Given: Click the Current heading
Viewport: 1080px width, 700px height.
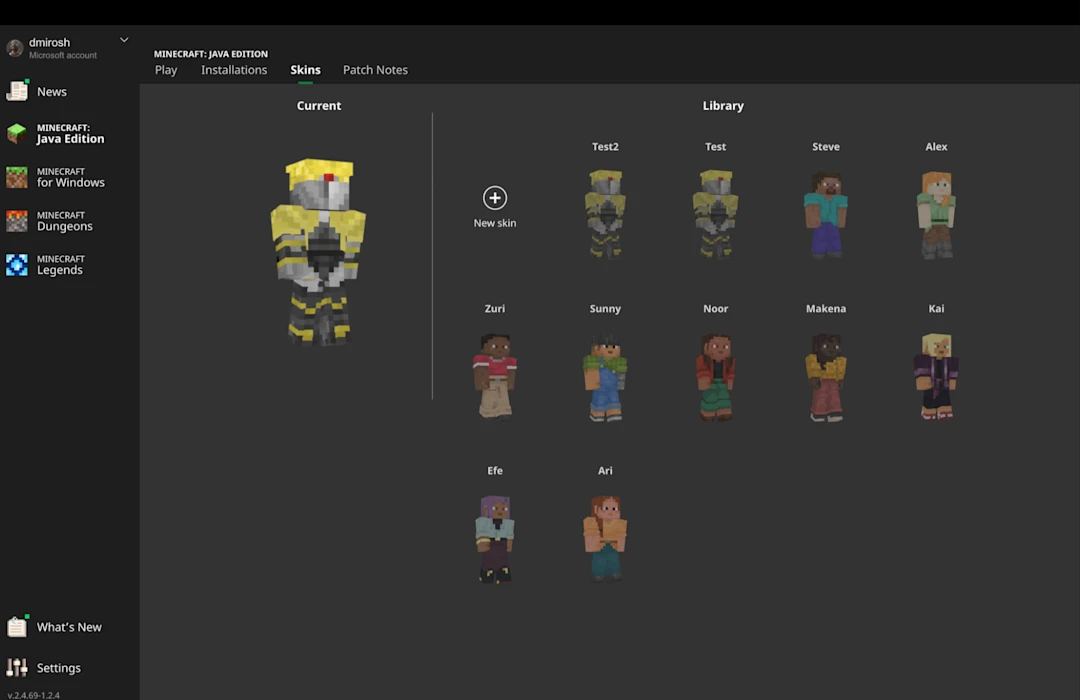Looking at the screenshot, I should coord(318,105).
